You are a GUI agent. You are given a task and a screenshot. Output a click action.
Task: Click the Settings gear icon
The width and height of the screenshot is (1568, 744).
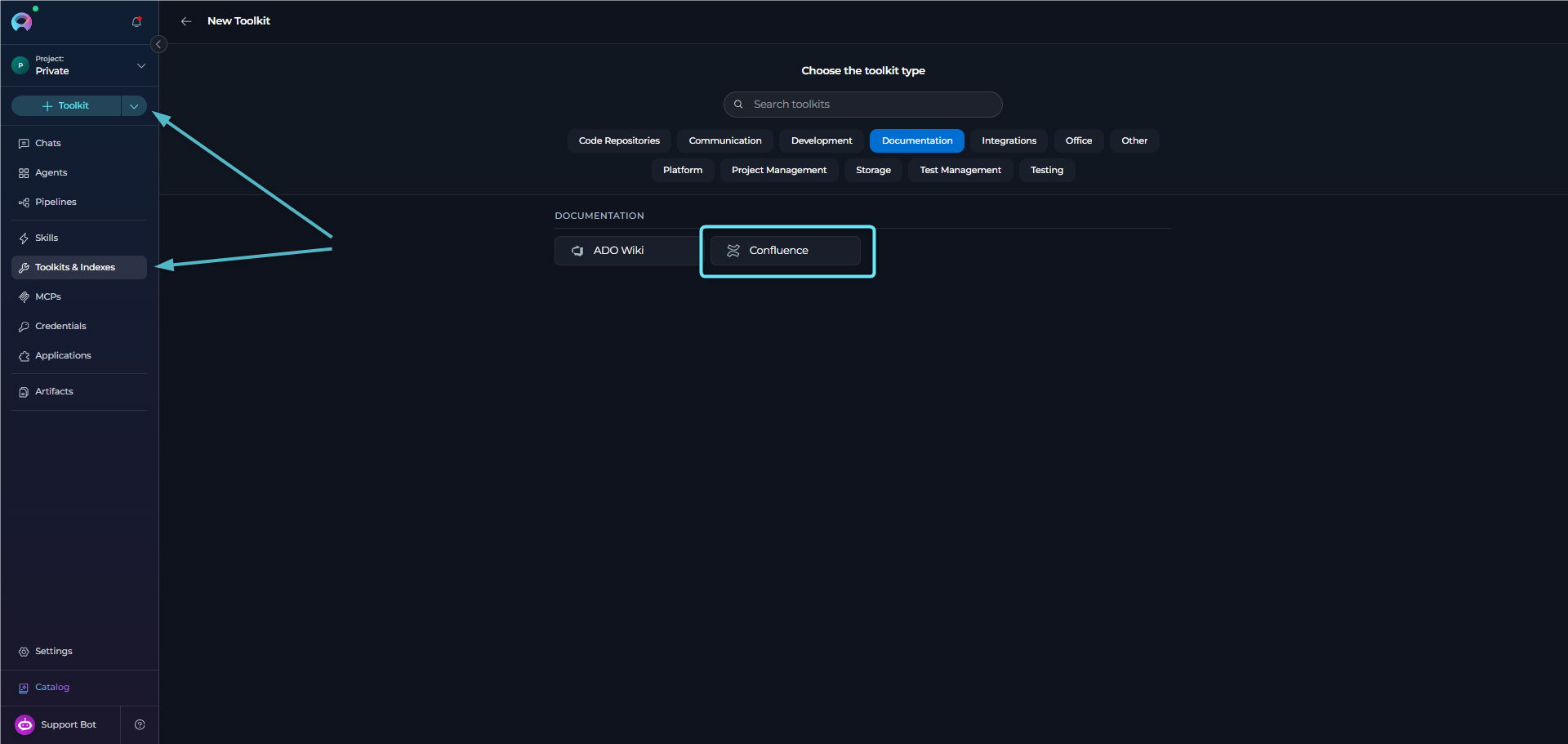tap(24, 652)
